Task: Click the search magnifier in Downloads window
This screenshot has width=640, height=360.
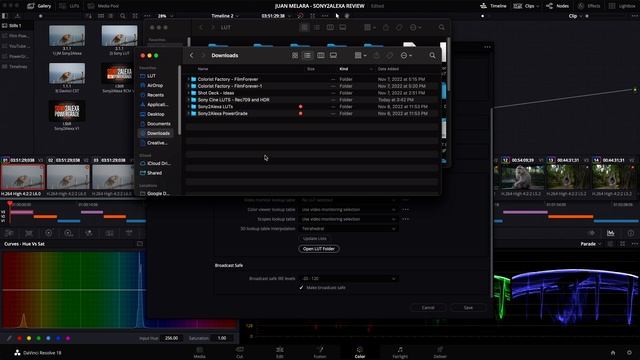Action: [432, 56]
